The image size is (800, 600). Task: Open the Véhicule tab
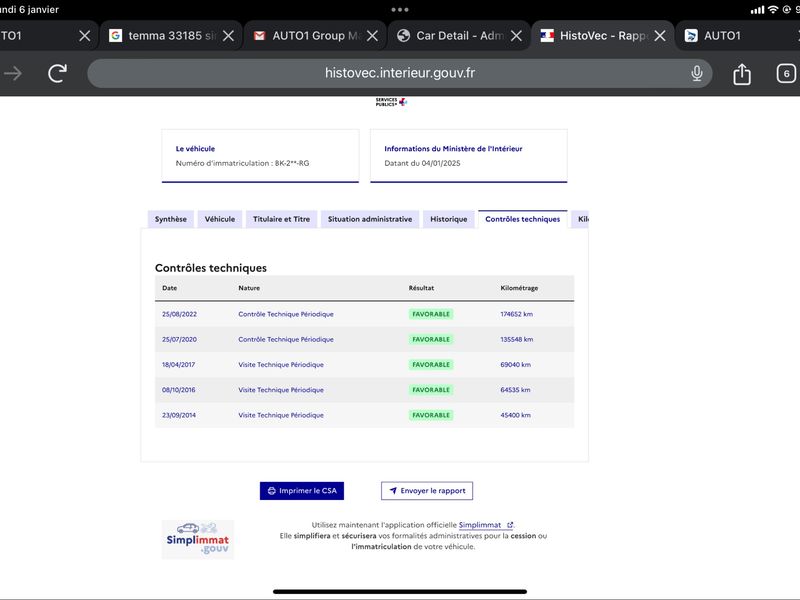220,219
